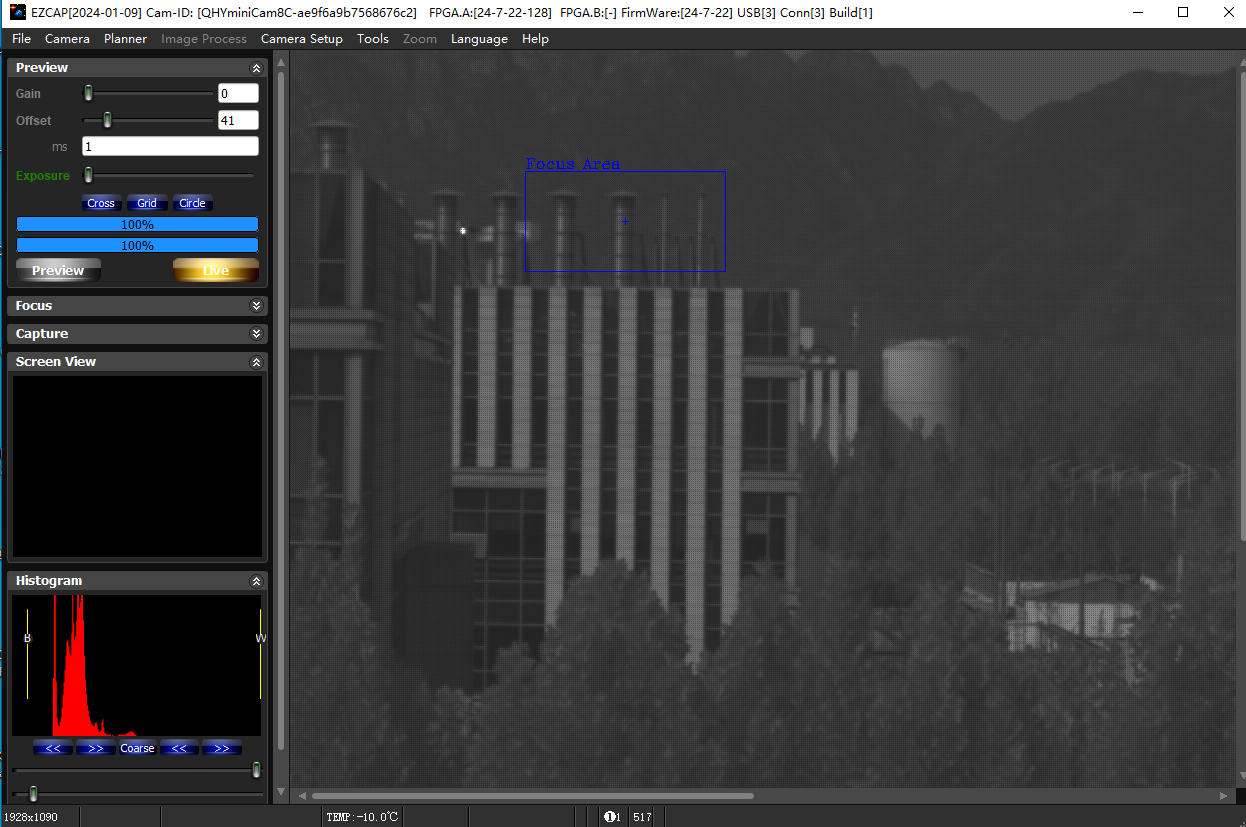Click the gold Live button
Image resolution: width=1246 pixels, height=827 pixels.
coord(215,270)
